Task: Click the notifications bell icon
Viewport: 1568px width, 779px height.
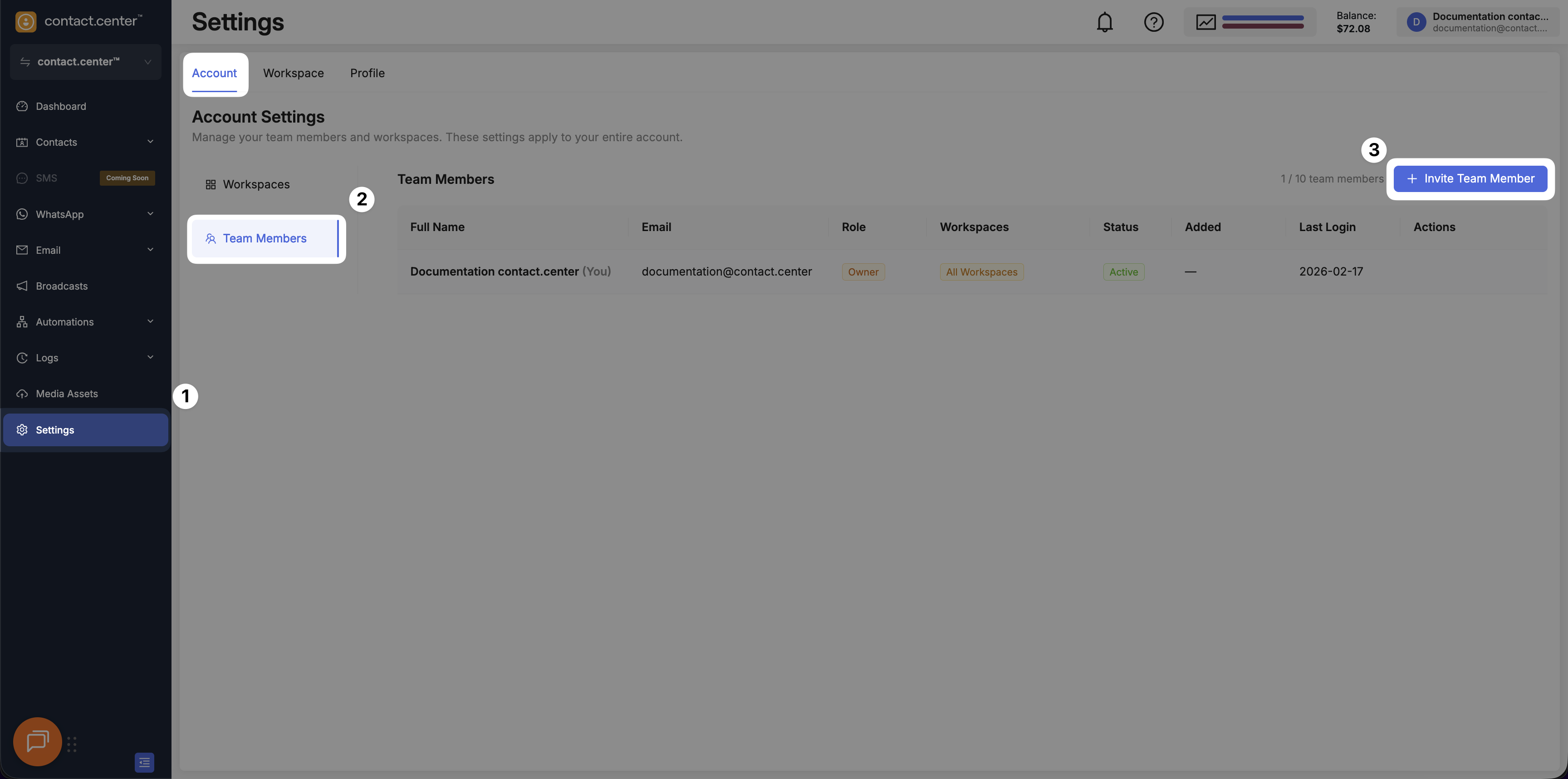Action: 1104,23
